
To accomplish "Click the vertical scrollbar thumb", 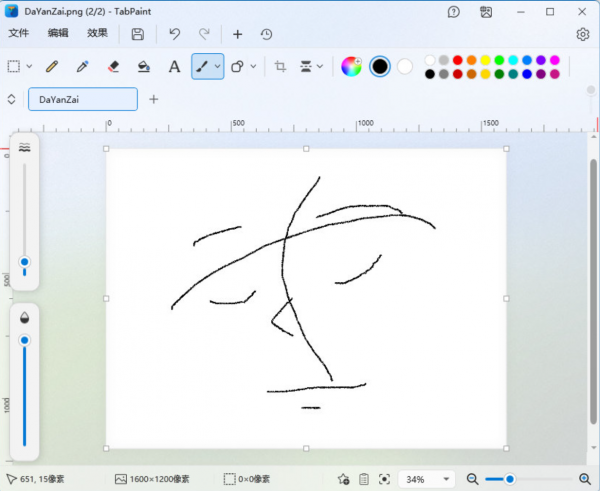I will pyautogui.click(x=593, y=292).
